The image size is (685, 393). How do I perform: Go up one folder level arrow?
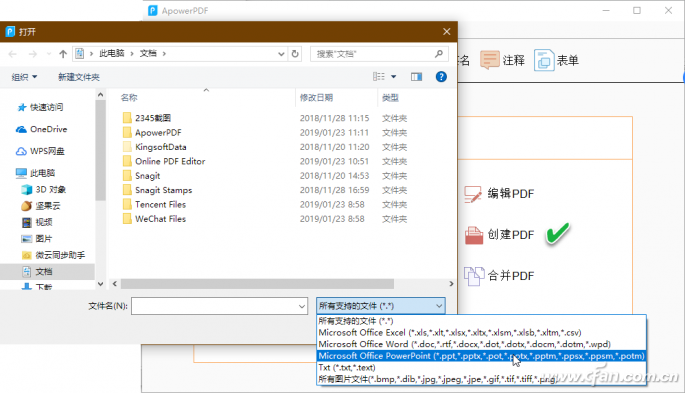[x=63, y=54]
